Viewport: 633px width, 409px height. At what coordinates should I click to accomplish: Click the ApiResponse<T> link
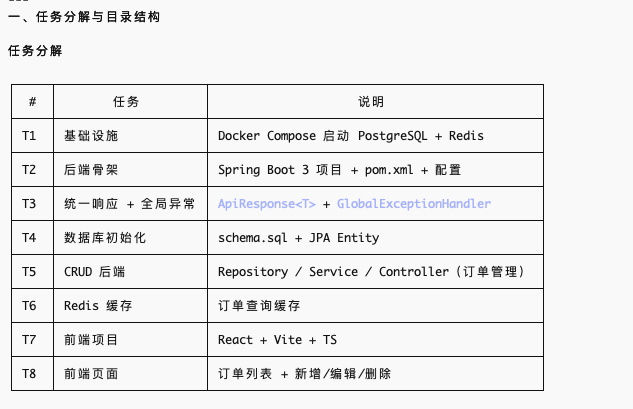click(x=266, y=204)
